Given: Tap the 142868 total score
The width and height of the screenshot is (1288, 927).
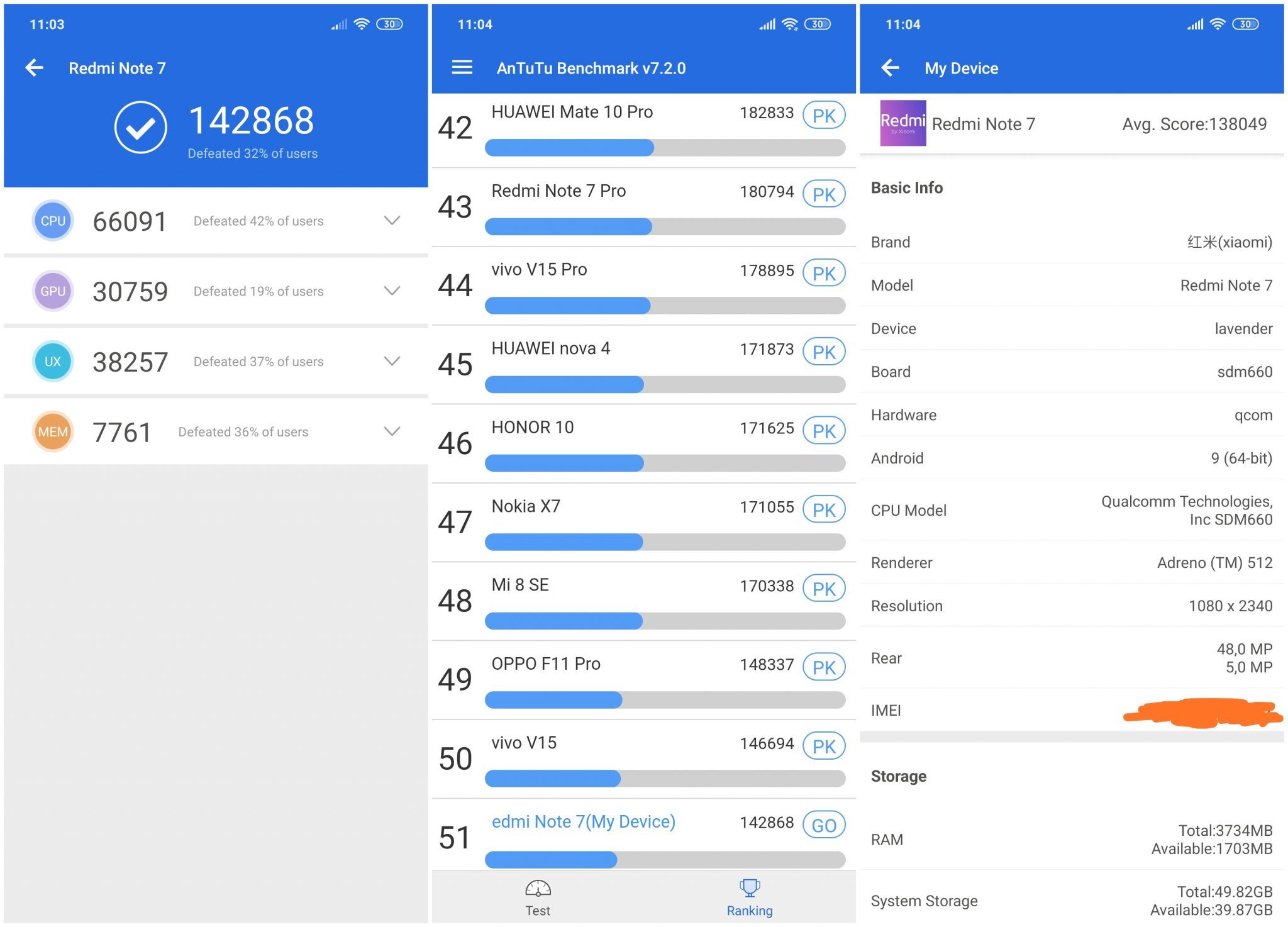Looking at the screenshot, I should click(251, 121).
